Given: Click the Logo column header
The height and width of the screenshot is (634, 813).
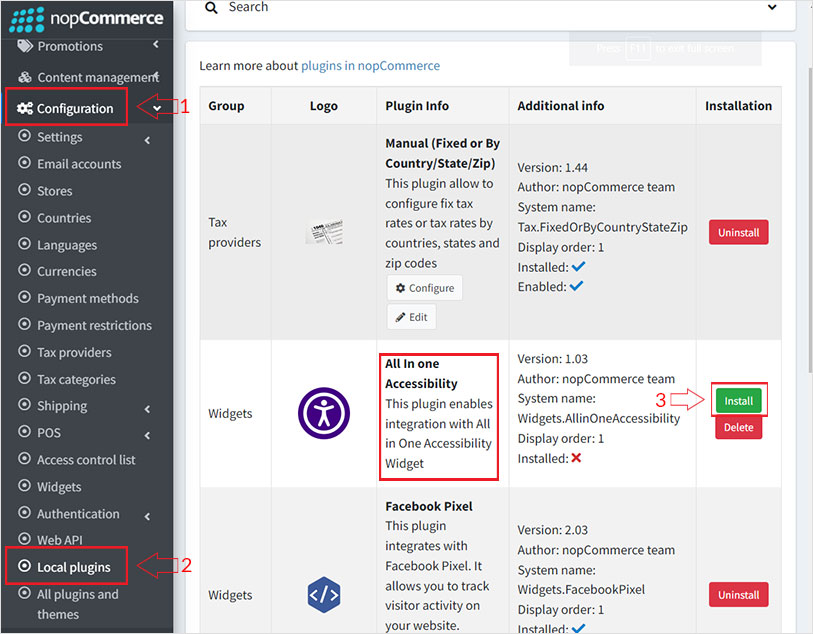Looking at the screenshot, I should click(324, 106).
